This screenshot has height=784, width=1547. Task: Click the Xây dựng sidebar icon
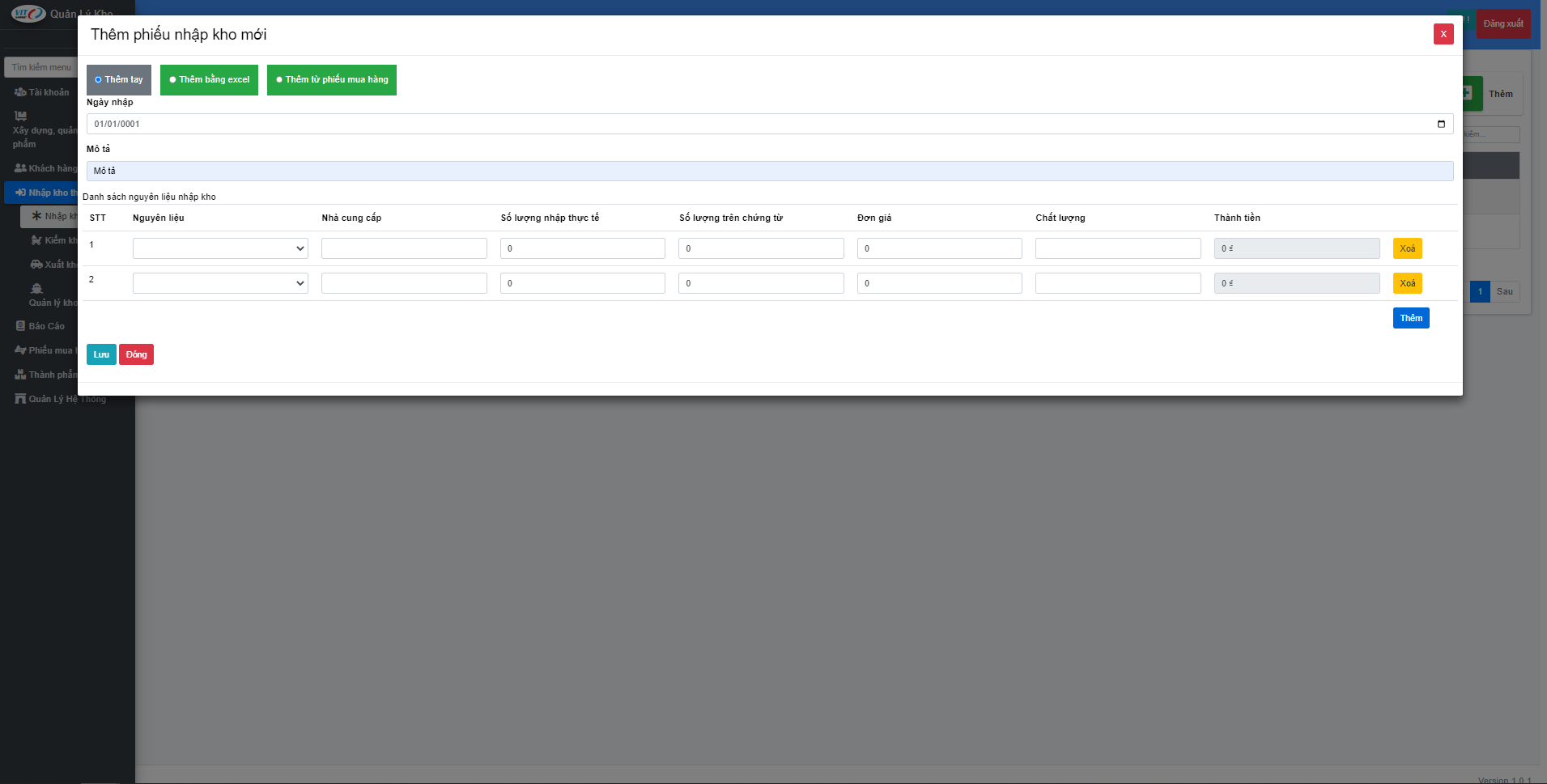pos(20,117)
